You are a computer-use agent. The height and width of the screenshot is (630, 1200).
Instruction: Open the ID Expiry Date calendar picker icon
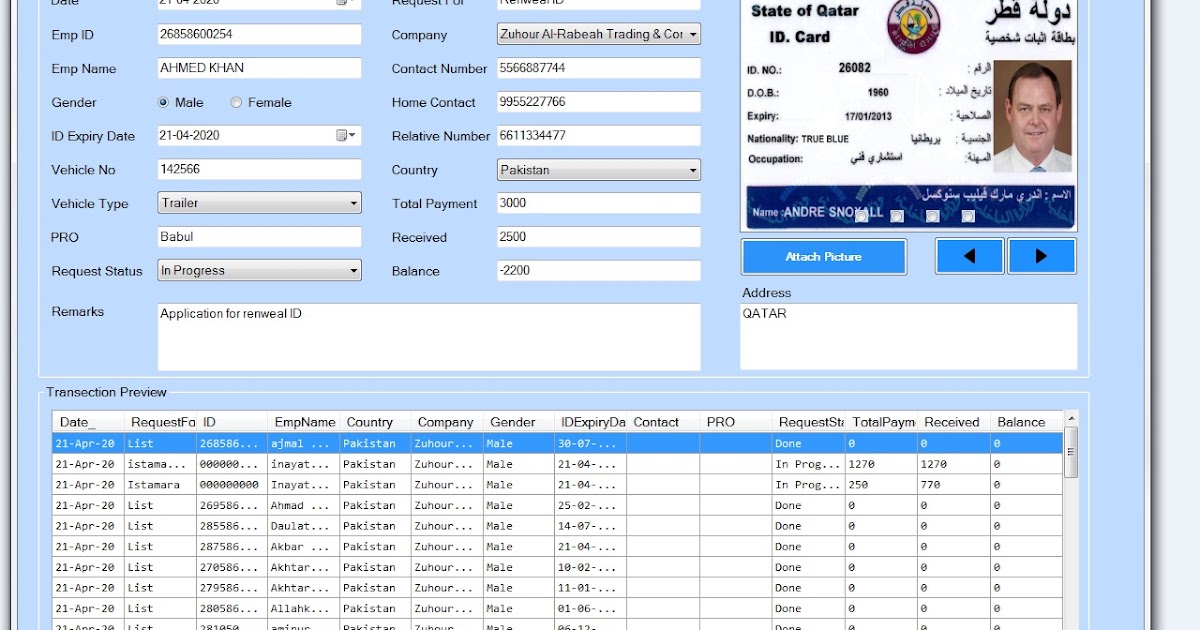pos(340,135)
